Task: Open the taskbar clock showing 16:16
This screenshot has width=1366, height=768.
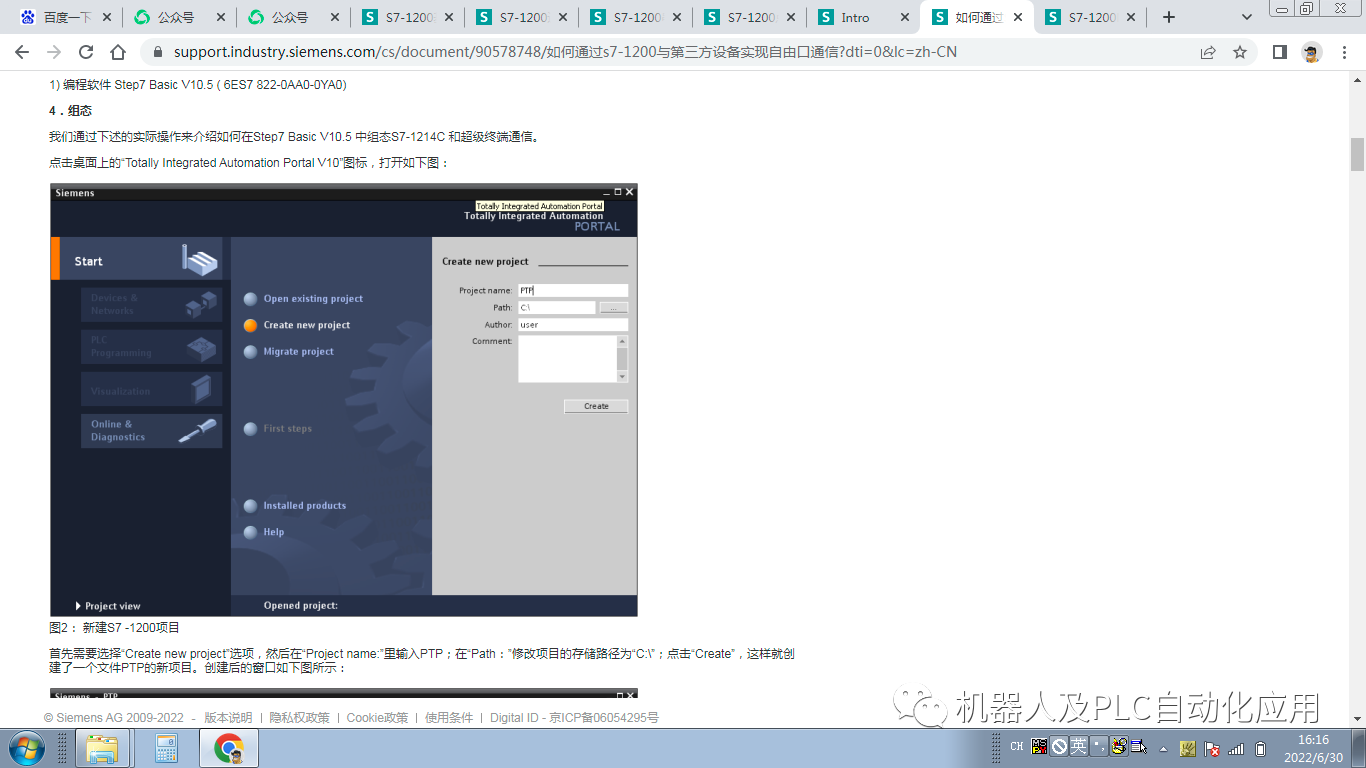Action: pos(1314,748)
